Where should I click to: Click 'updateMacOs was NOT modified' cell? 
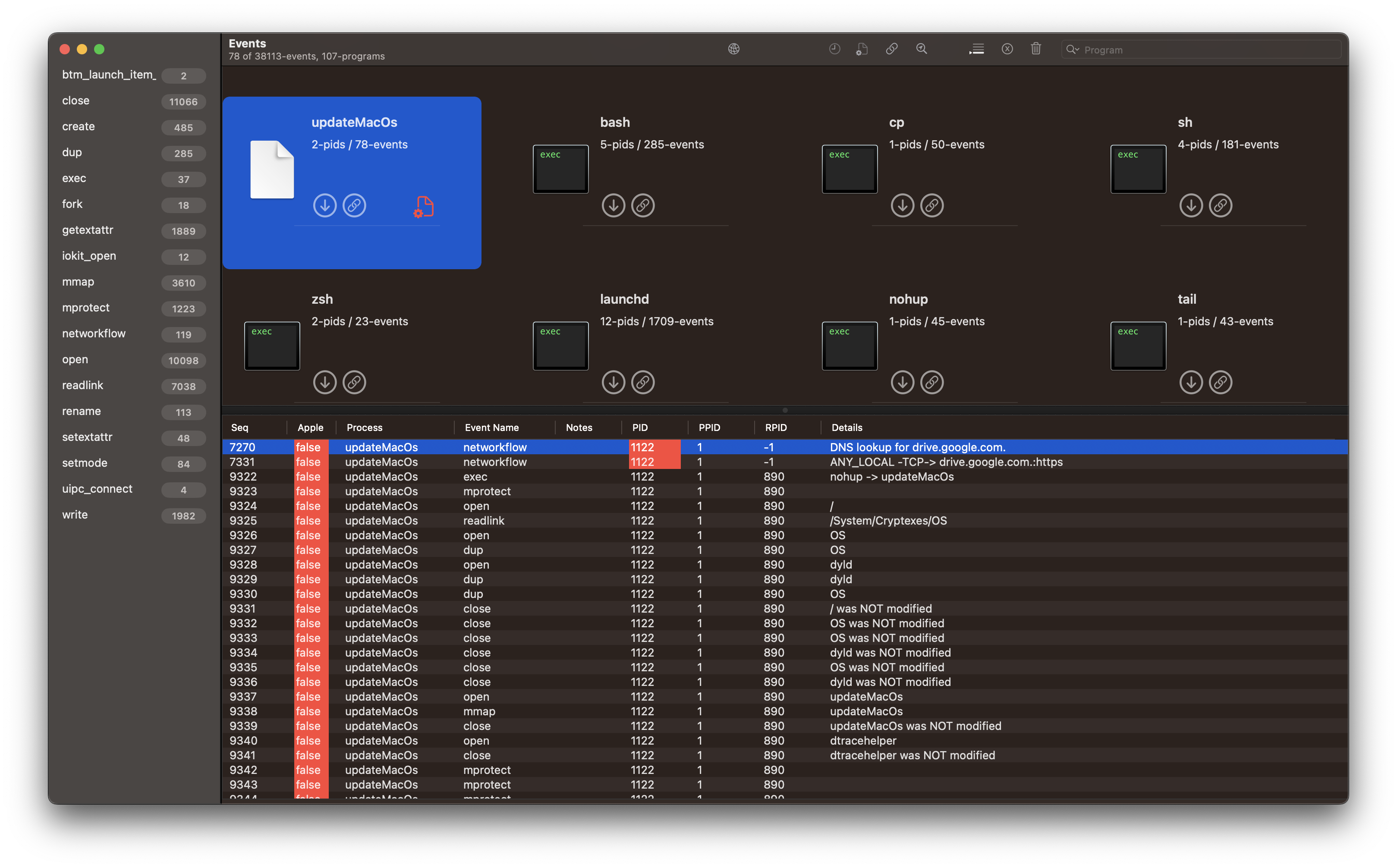tap(916, 726)
